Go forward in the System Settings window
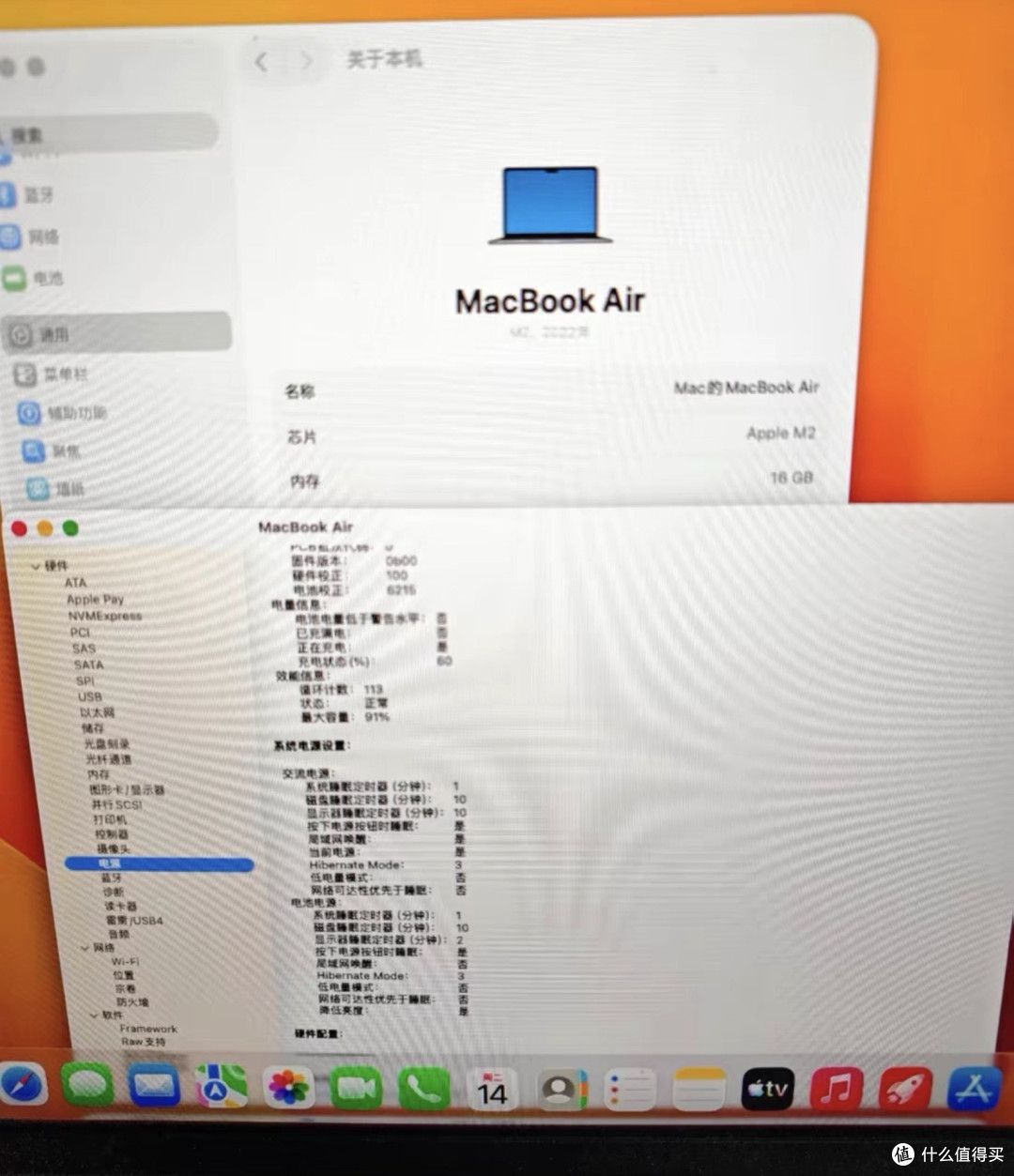Viewport: 1014px width, 1176px height. pos(306,62)
